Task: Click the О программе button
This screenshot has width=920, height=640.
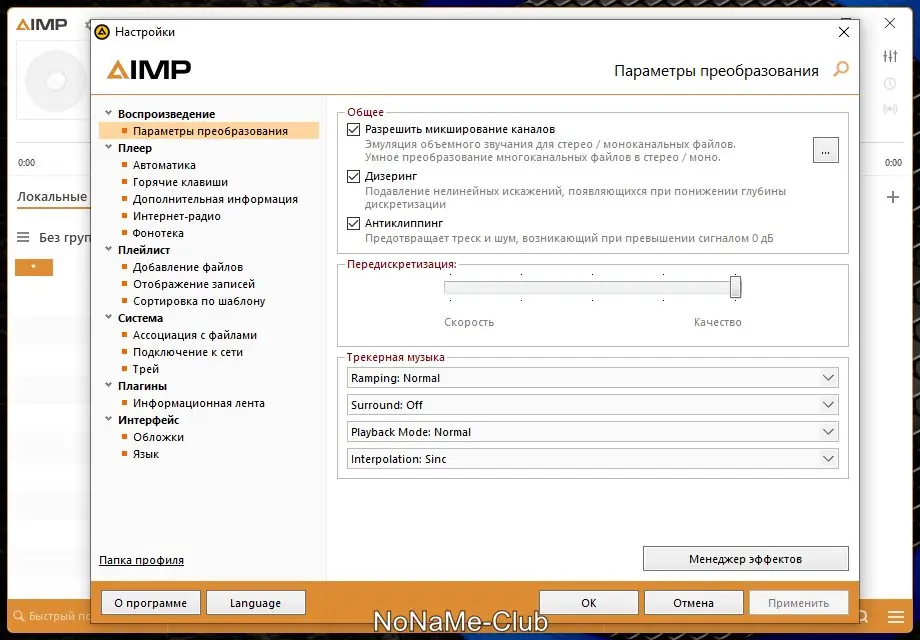Action: pos(151,602)
